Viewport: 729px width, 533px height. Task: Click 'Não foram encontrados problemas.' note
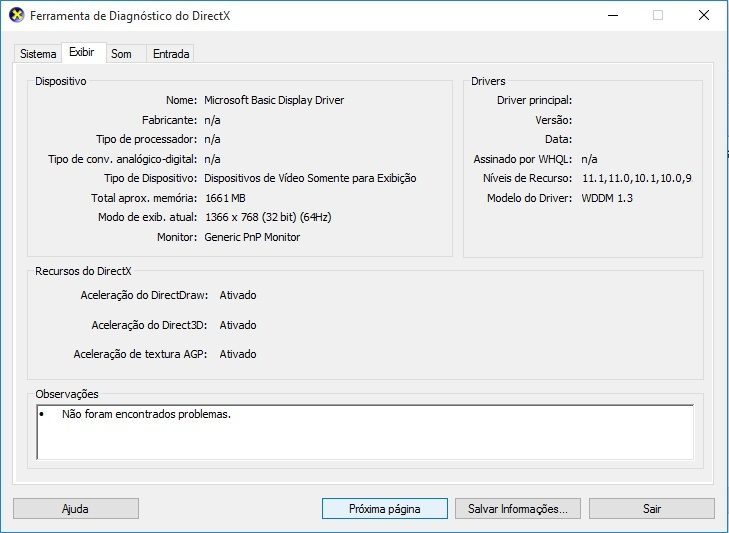pos(146,414)
